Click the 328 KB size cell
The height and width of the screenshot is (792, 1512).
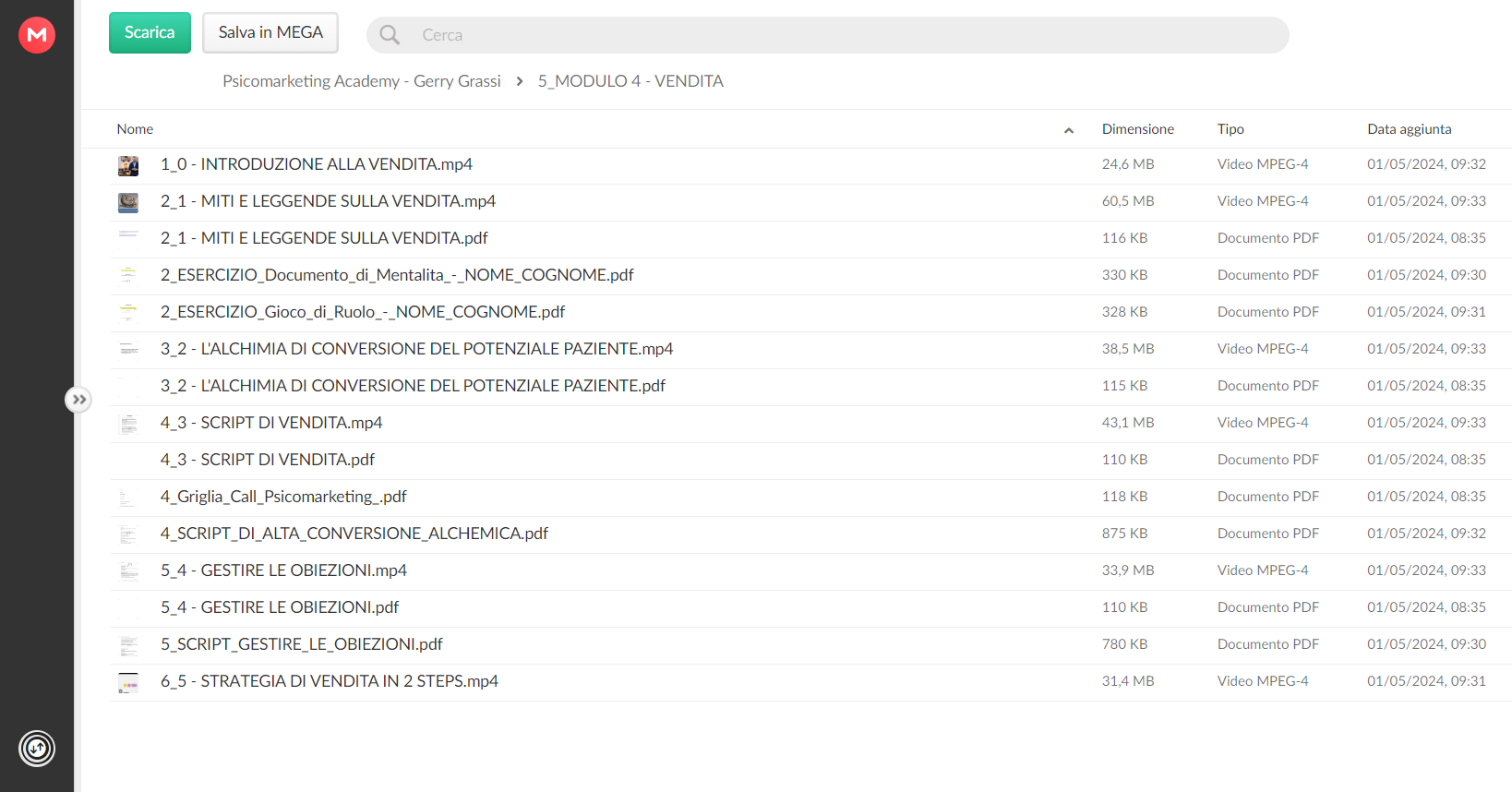pyautogui.click(x=1124, y=312)
